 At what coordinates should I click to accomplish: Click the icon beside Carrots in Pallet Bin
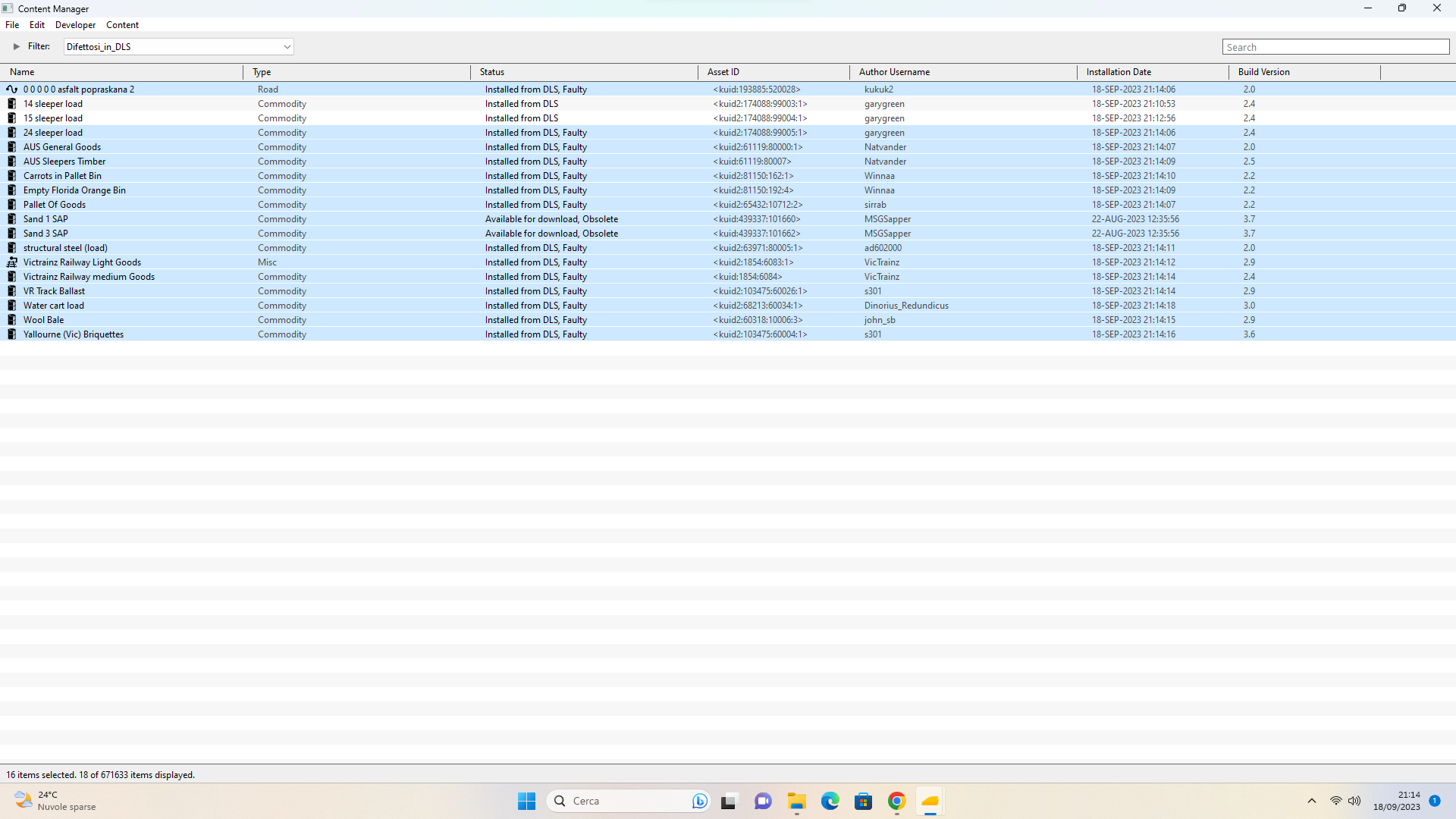(x=11, y=176)
